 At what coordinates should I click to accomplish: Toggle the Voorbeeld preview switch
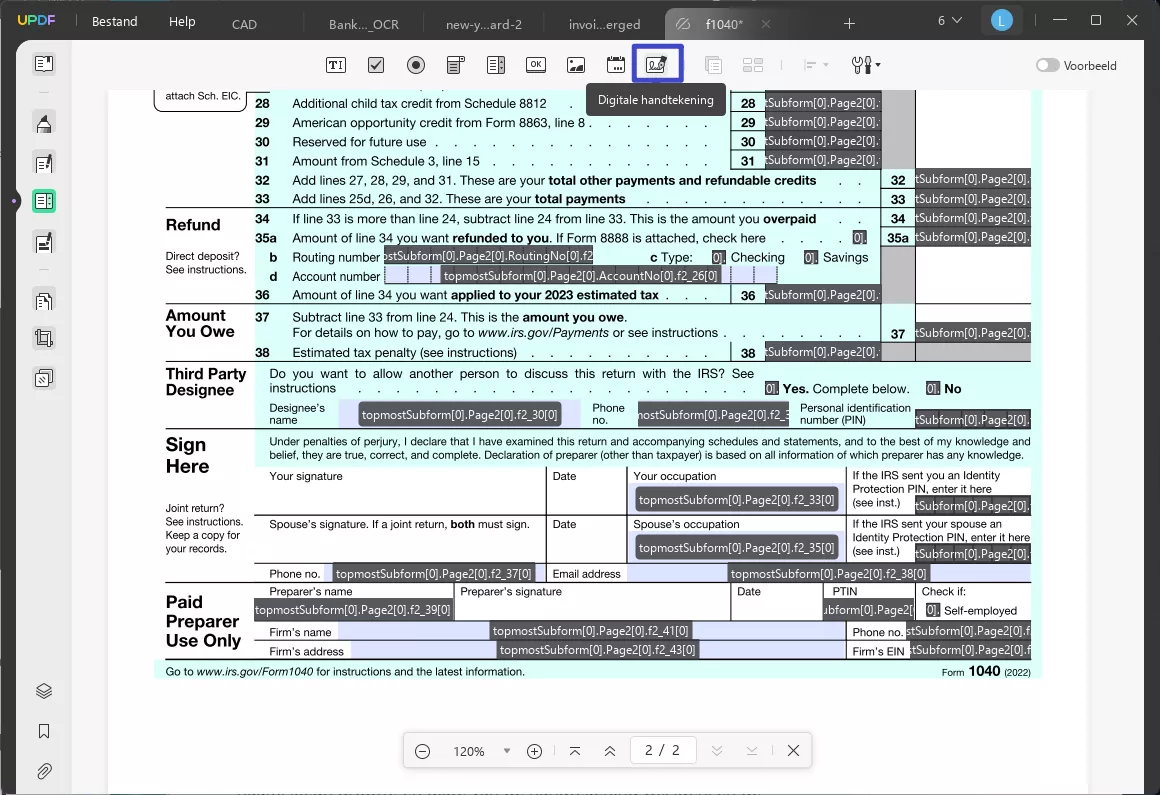point(1047,65)
